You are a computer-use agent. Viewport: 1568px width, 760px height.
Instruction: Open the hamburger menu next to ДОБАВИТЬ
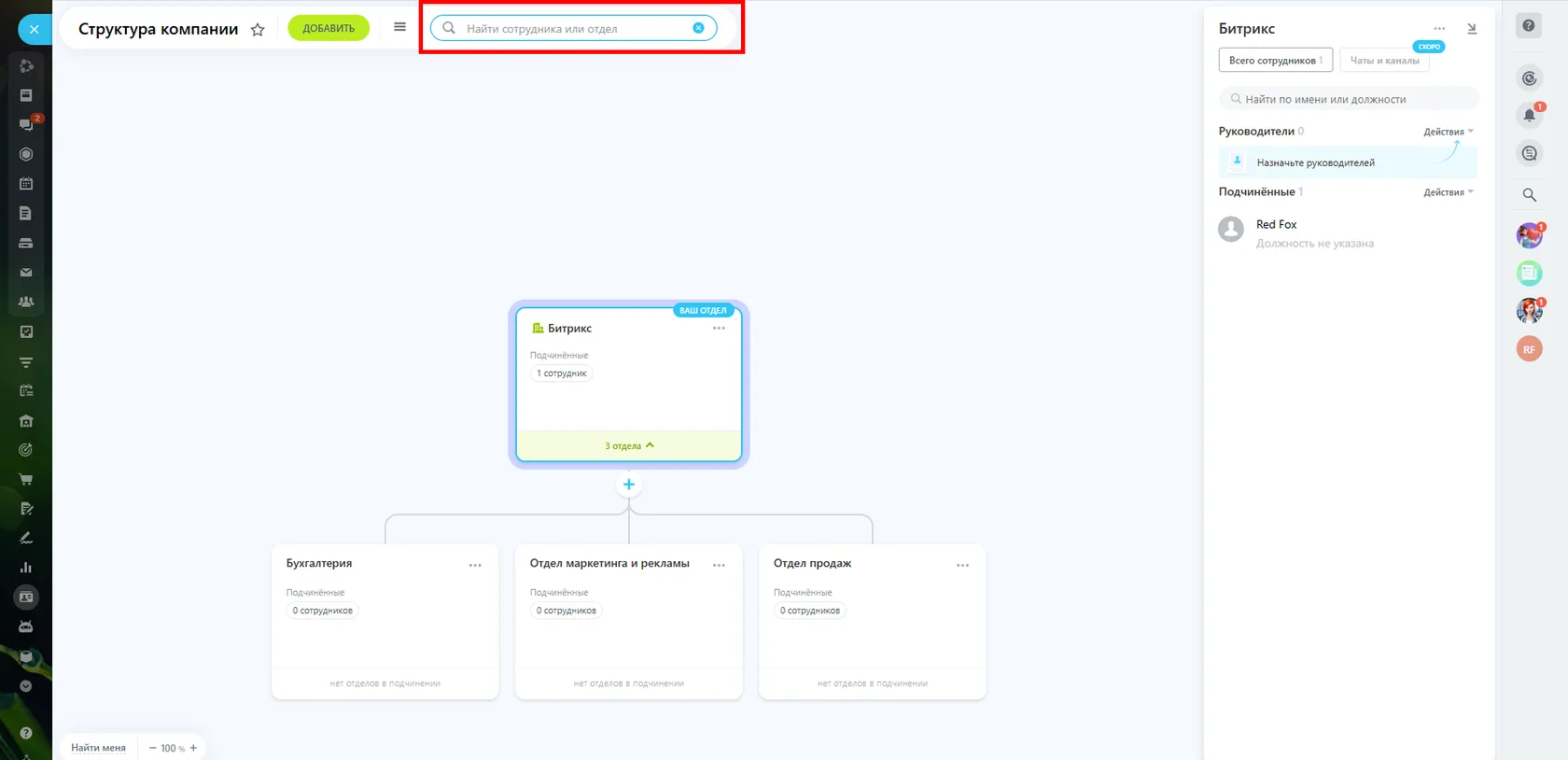[399, 27]
